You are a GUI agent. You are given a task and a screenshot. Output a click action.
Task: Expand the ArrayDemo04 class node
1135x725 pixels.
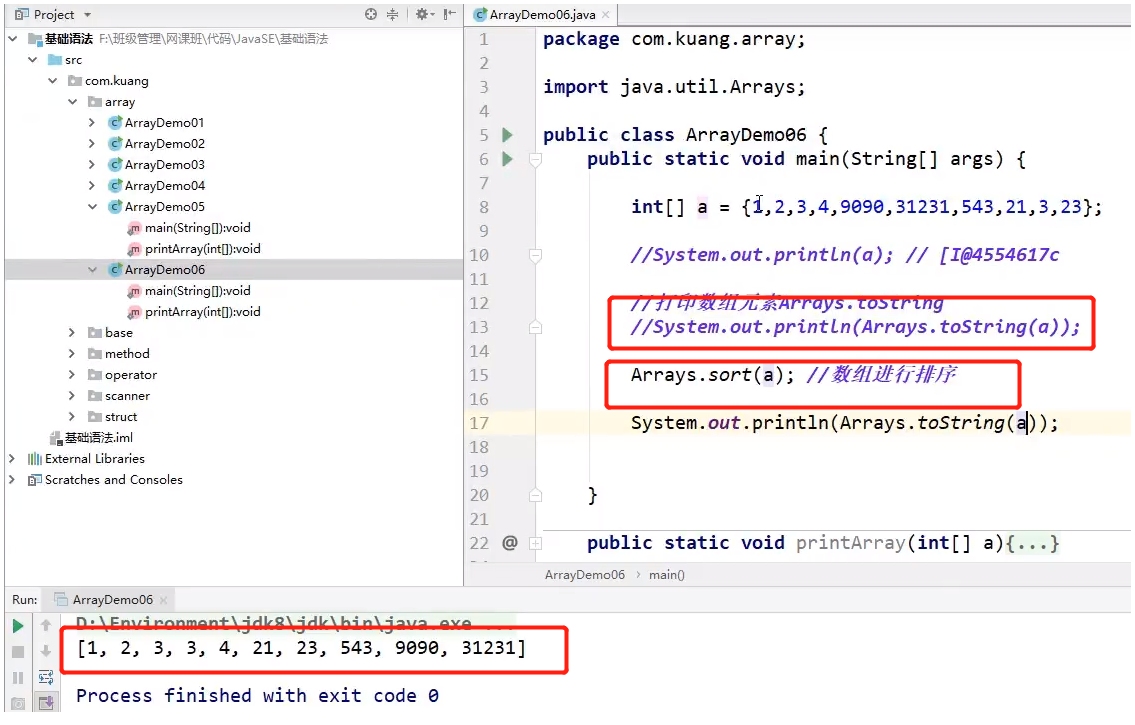(x=92, y=185)
